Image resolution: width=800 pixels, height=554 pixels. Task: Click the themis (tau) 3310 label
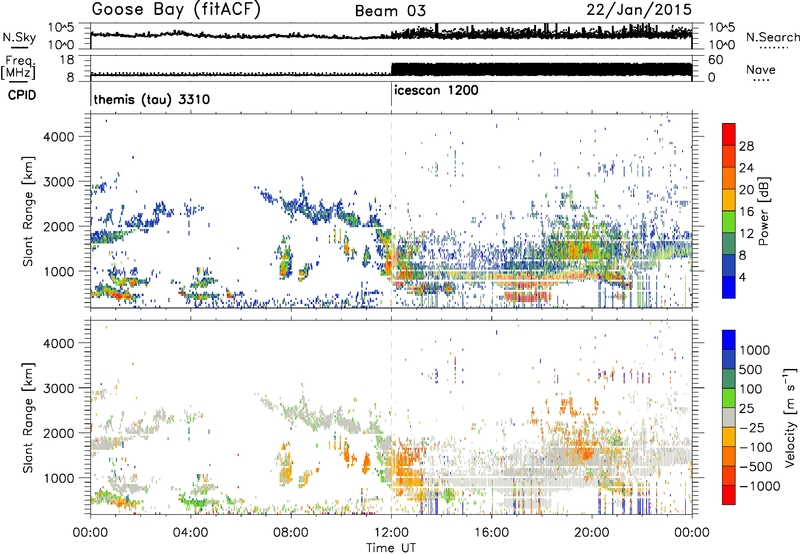coord(152,99)
